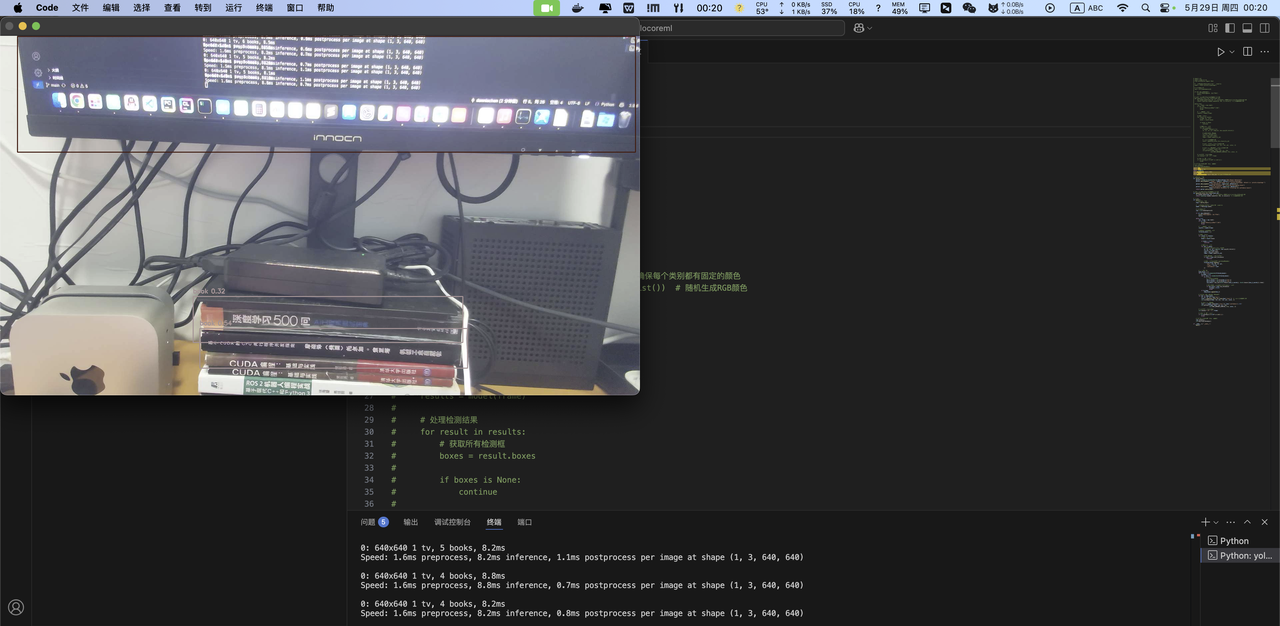Viewport: 1280px width, 626px height.
Task: Maximize the panel with the chevron-up icon
Action: click(x=1247, y=522)
